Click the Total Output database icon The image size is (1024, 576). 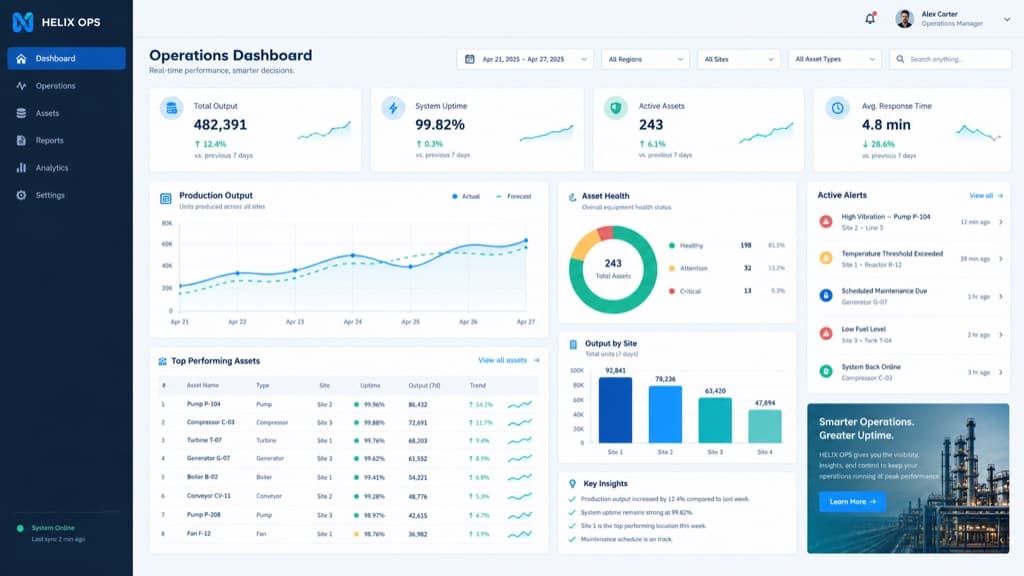tap(172, 108)
